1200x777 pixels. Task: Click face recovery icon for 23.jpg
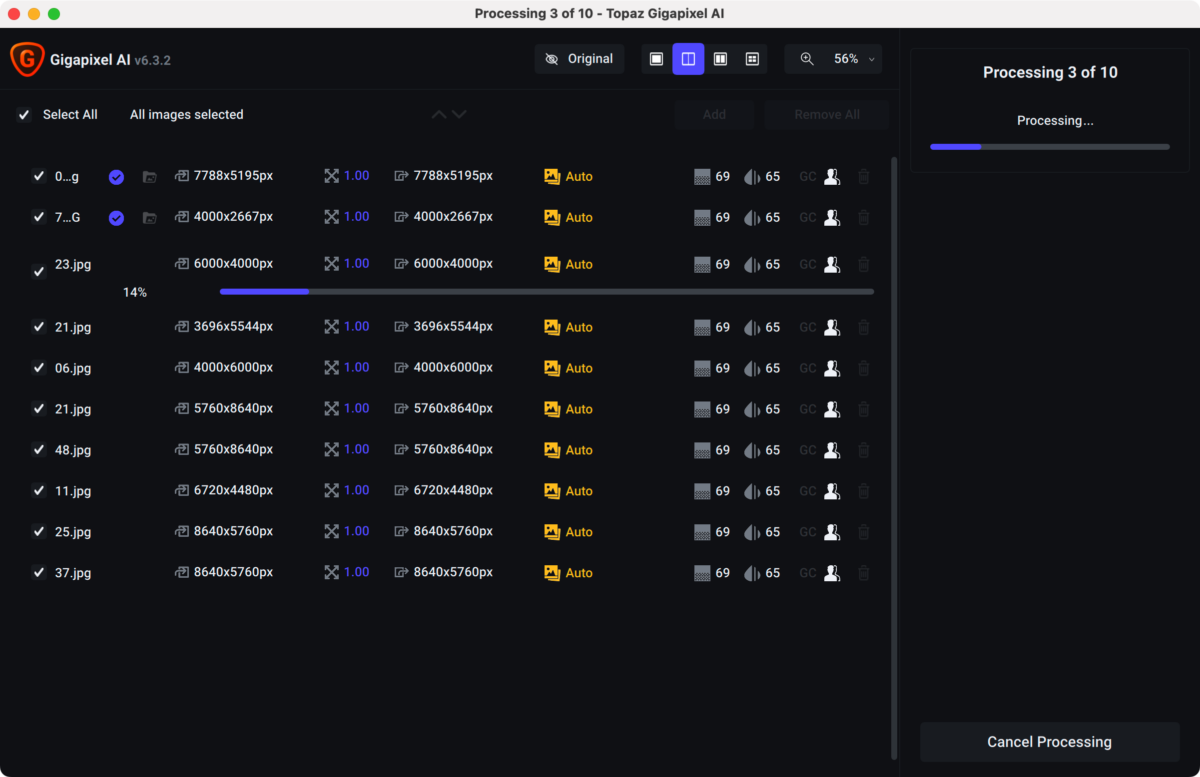[832, 265]
